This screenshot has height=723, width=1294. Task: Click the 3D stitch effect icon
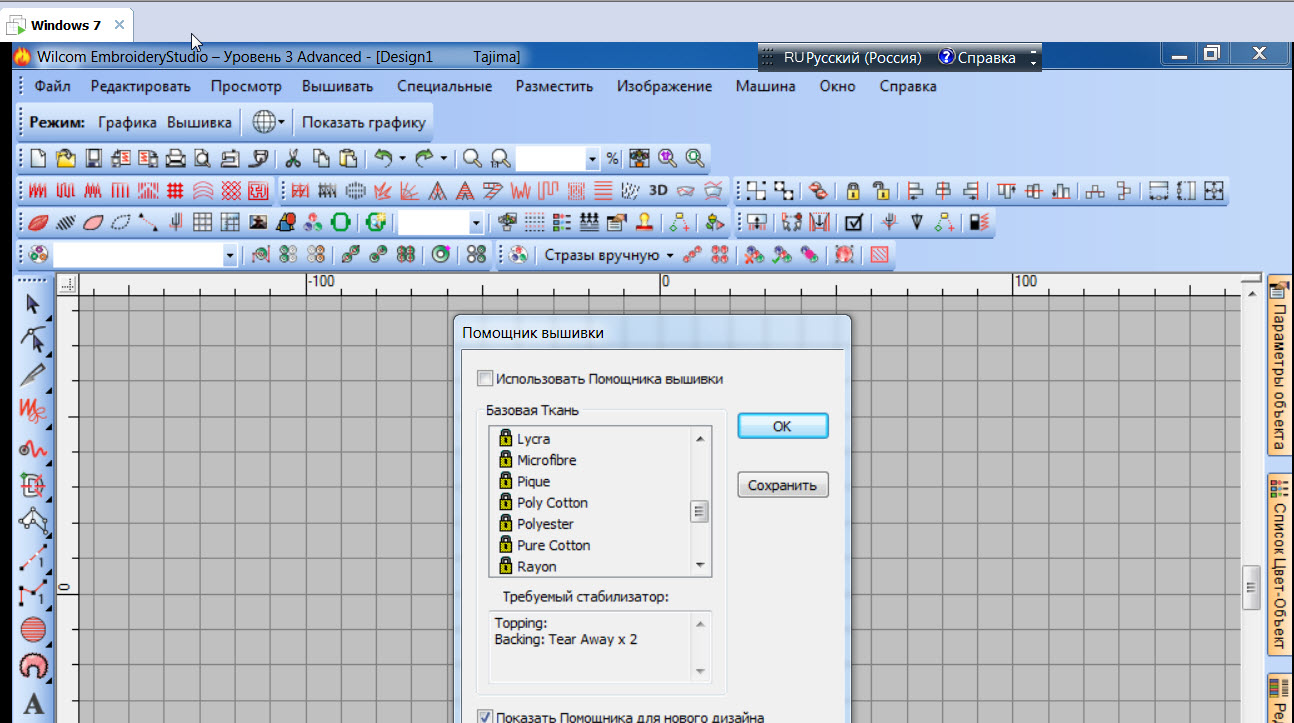tap(658, 190)
